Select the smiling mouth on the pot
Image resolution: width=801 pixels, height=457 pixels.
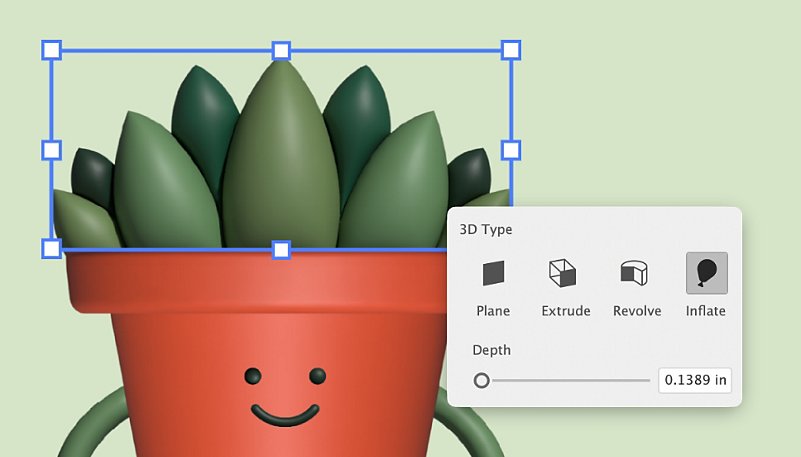(285, 413)
